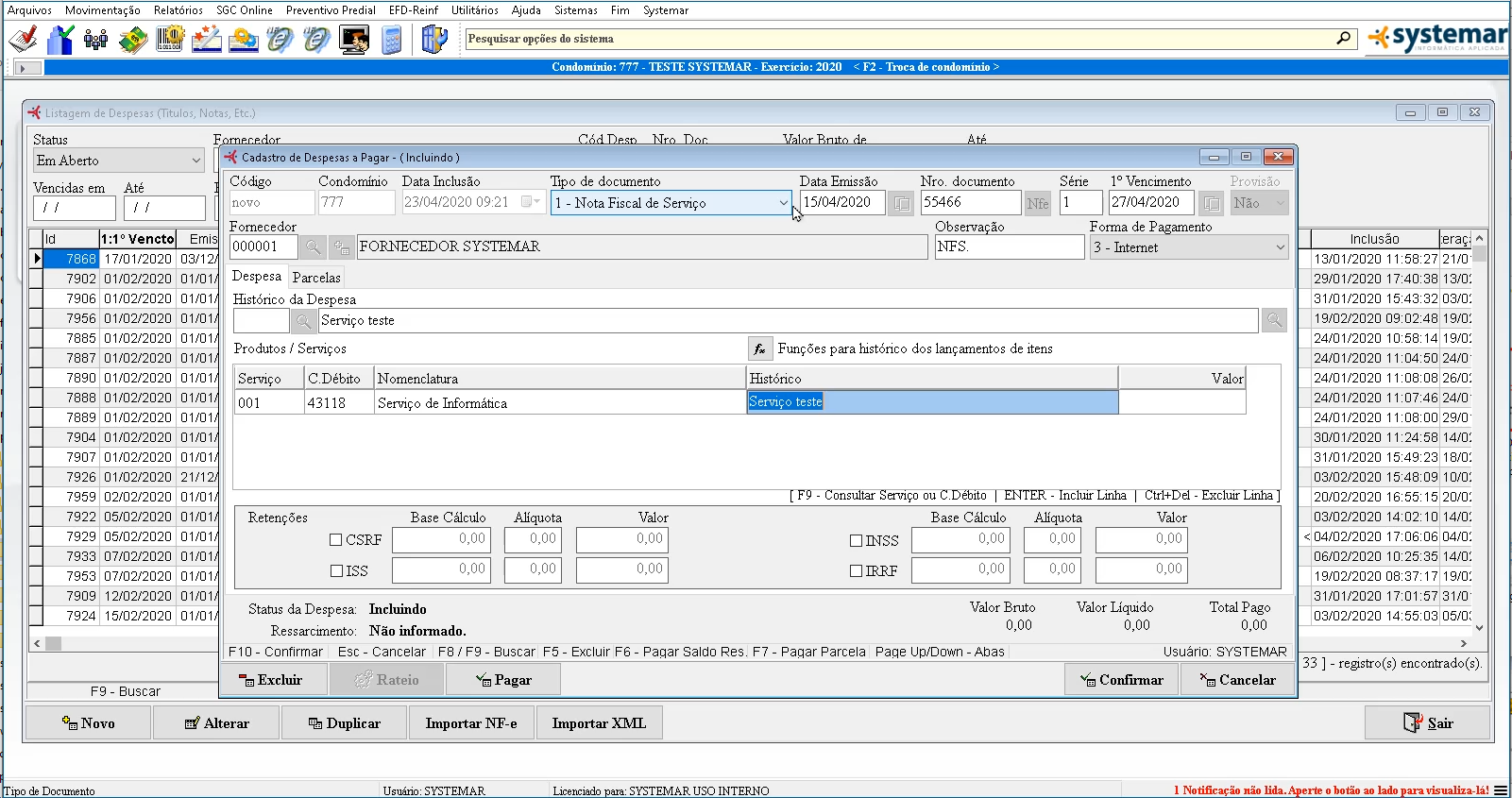The width and height of the screenshot is (1512, 798).
Task: Click the remote support computer icon
Action: pyautogui.click(x=355, y=40)
